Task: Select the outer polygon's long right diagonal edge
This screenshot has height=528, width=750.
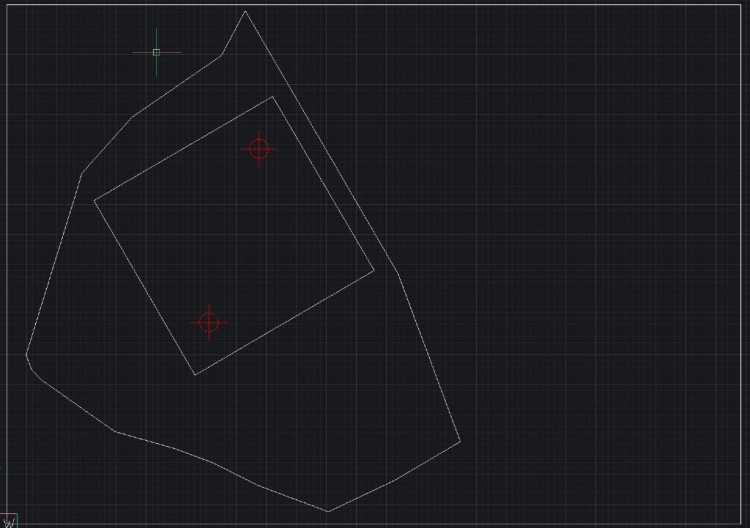Action: click(x=321, y=142)
